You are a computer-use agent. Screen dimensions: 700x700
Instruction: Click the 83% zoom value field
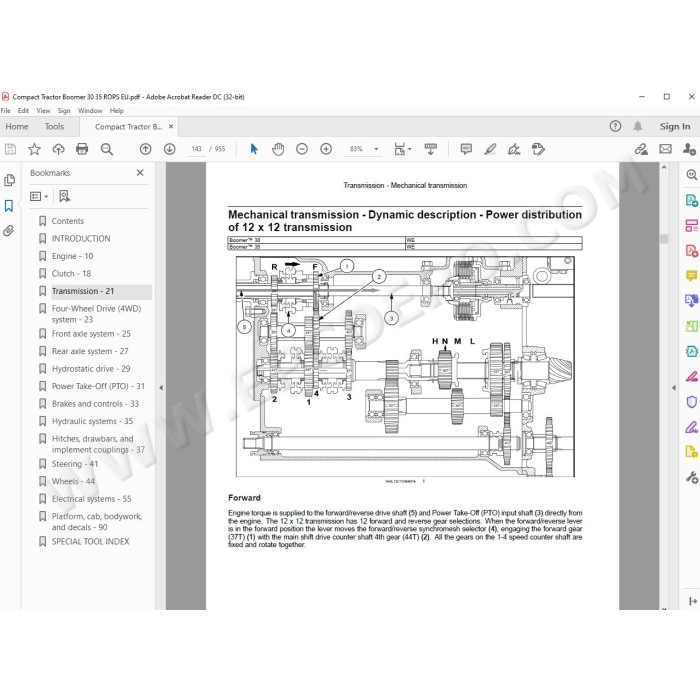356,149
